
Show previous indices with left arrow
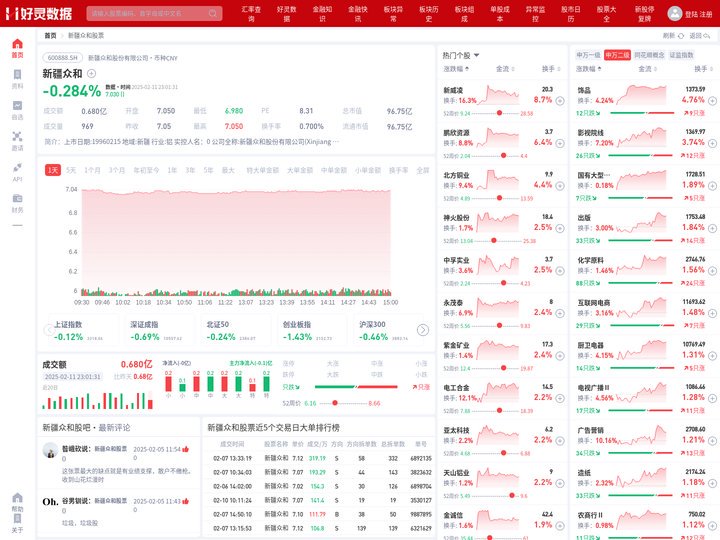point(49,330)
